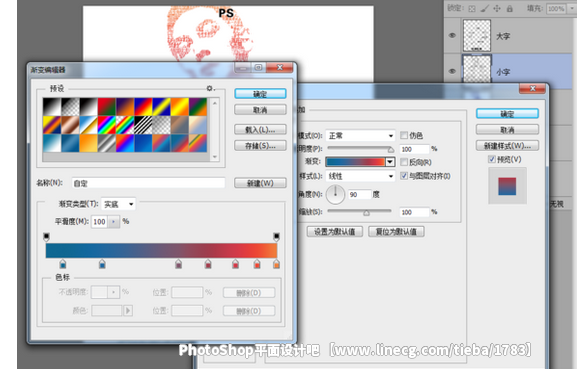Pick the solid orange gradient preset

[x=89, y=143]
